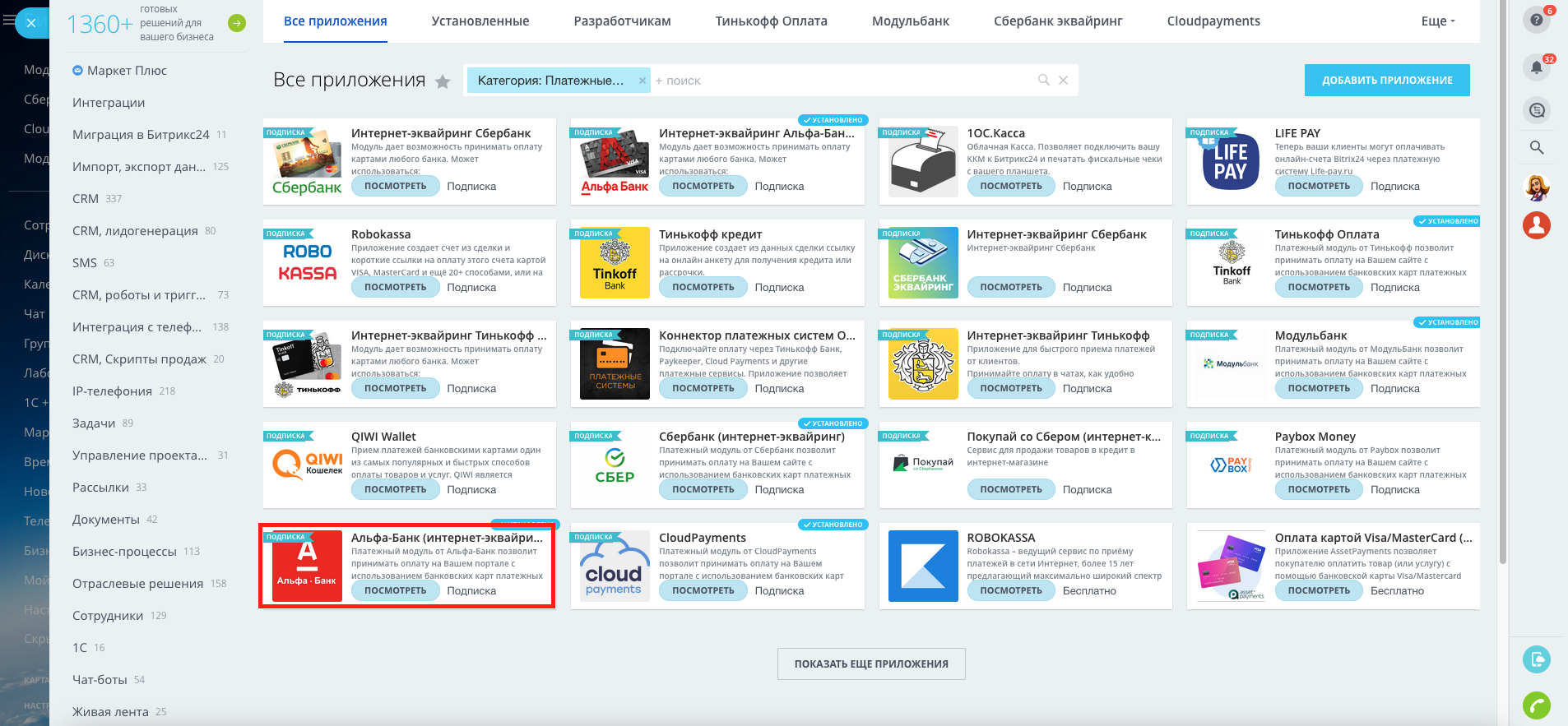Select 'Интеграции' category

(x=109, y=103)
